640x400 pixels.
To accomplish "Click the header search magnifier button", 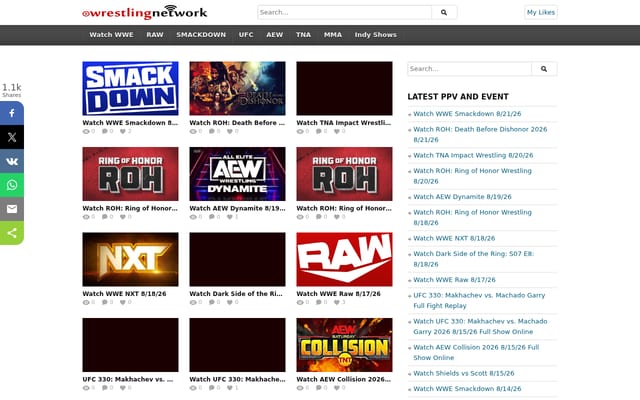I will coord(444,12).
